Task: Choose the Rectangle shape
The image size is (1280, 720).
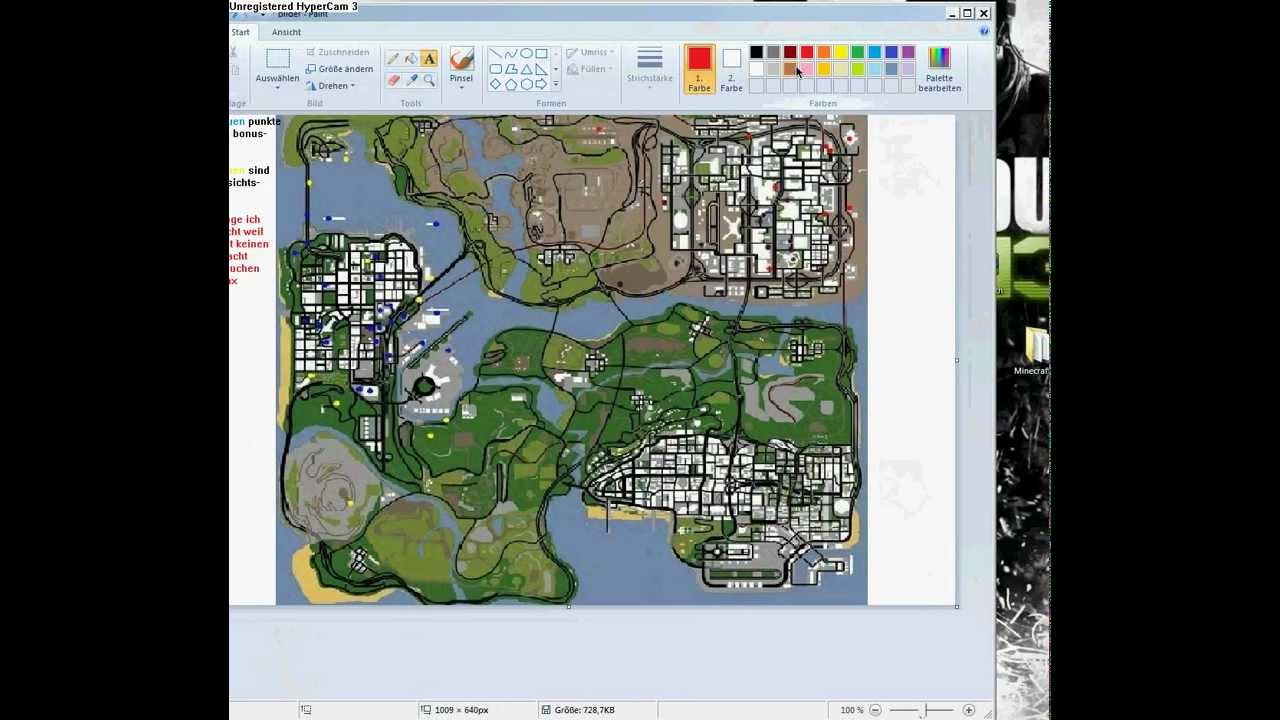Action: coord(541,53)
